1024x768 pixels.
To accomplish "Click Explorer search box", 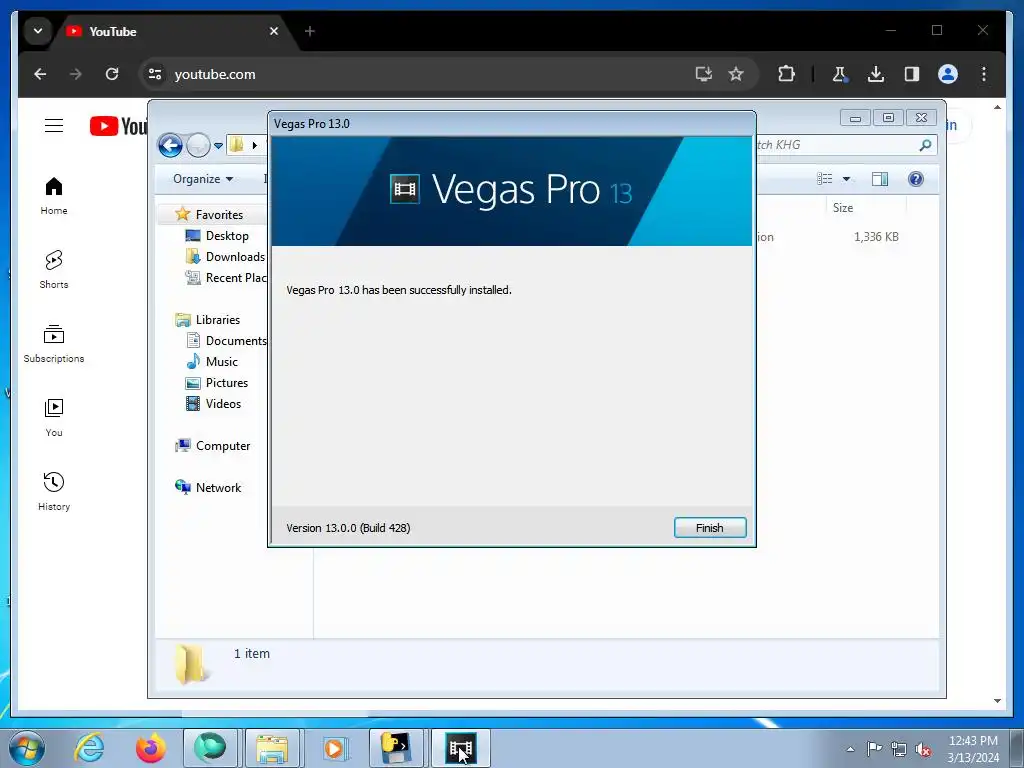I will click(846, 145).
